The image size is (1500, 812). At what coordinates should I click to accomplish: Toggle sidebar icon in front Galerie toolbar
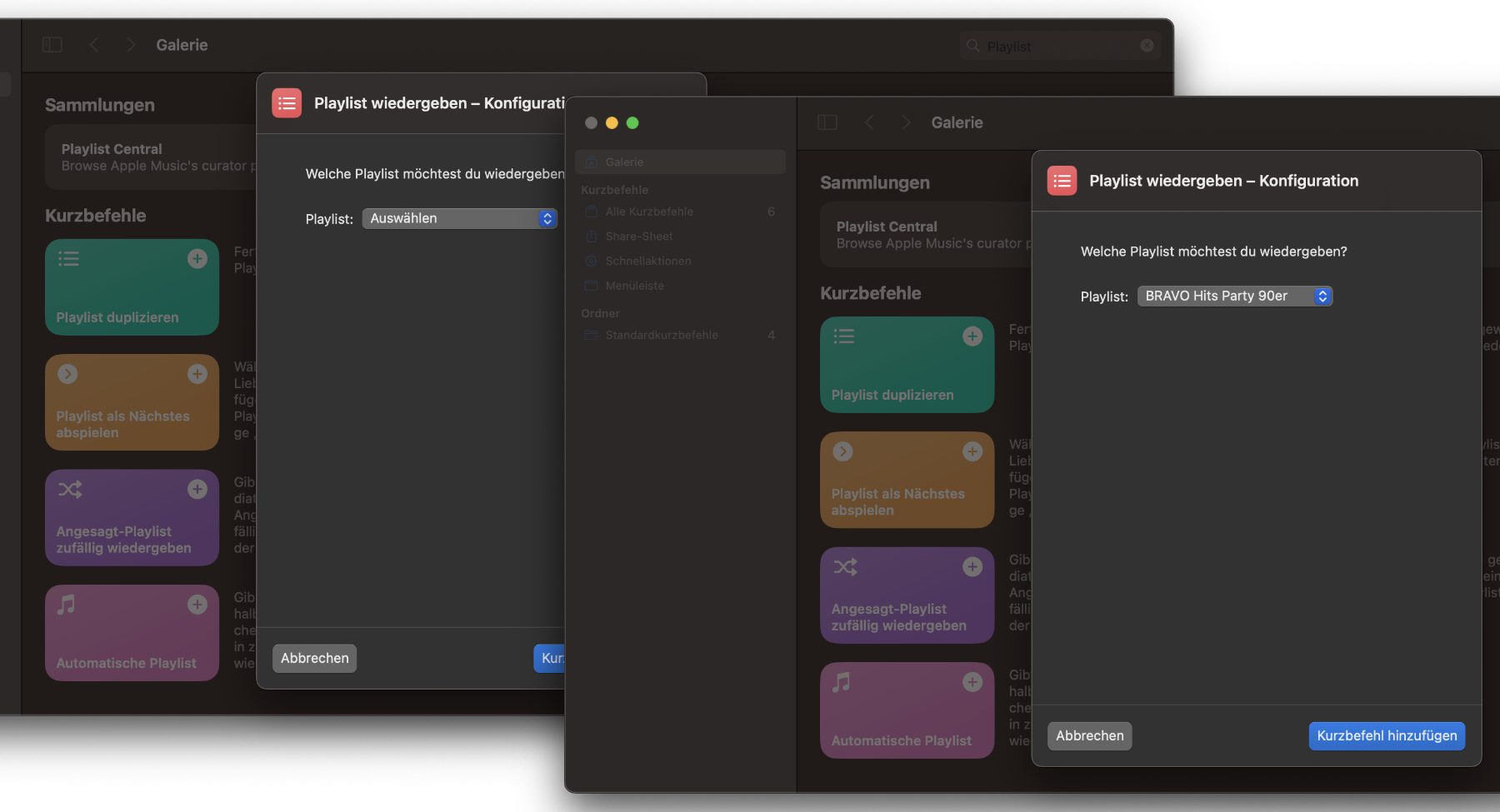coord(827,122)
